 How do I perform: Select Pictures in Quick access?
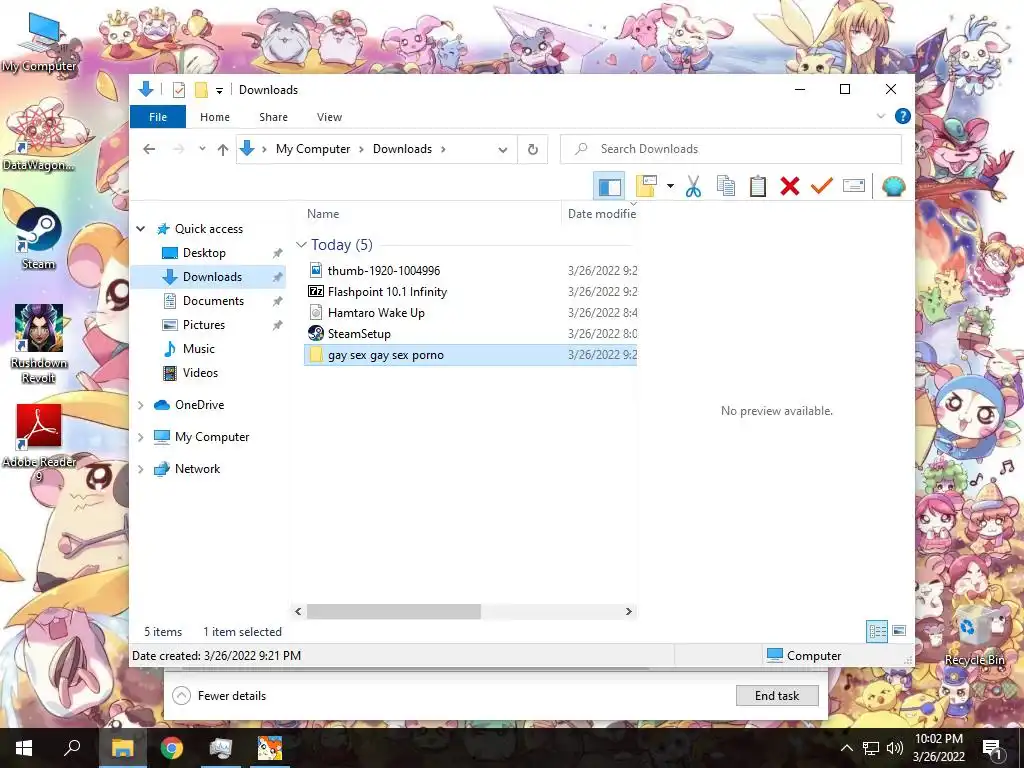(204, 325)
